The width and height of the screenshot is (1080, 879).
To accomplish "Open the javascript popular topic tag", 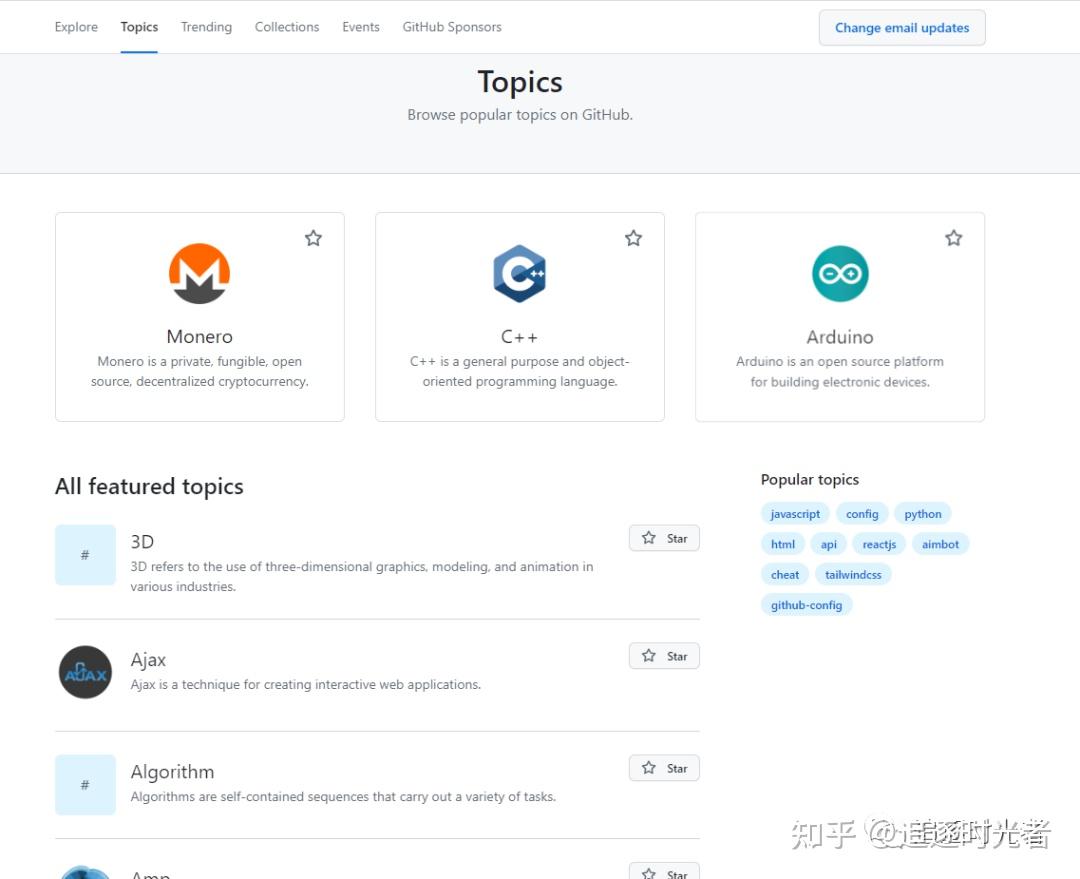I will click(x=795, y=513).
